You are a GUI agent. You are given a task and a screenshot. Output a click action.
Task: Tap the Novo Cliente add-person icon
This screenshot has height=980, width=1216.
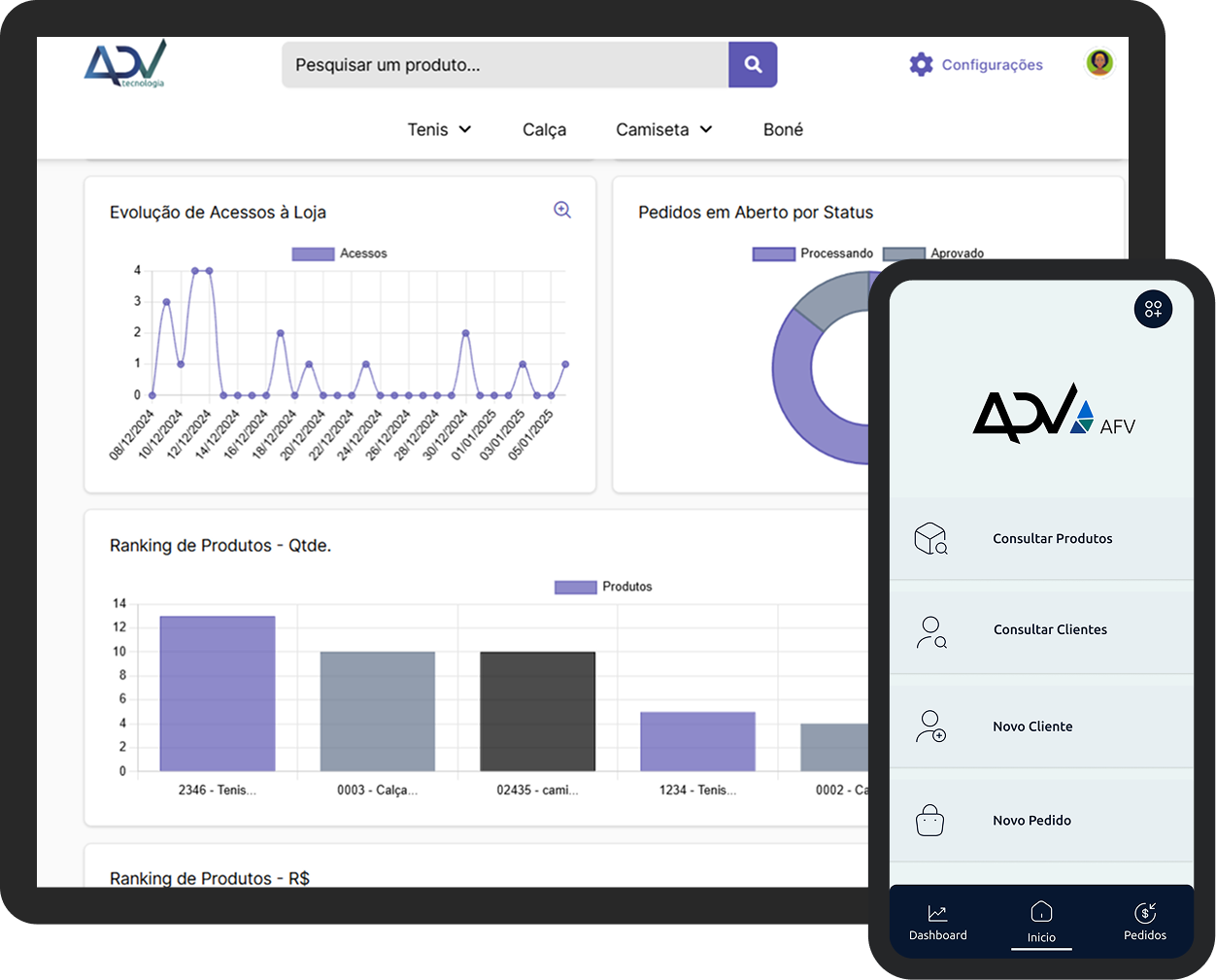click(930, 727)
